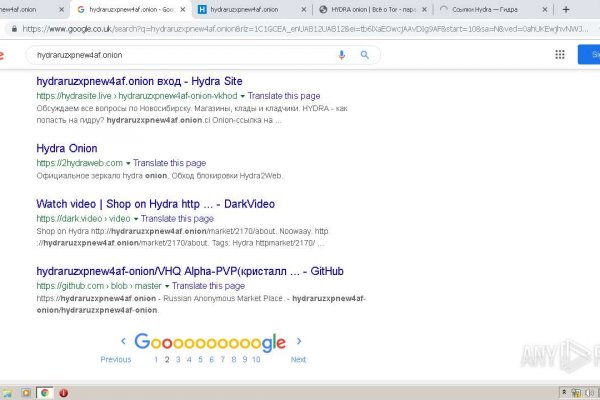Open a new browser tab

[x=566, y=9]
